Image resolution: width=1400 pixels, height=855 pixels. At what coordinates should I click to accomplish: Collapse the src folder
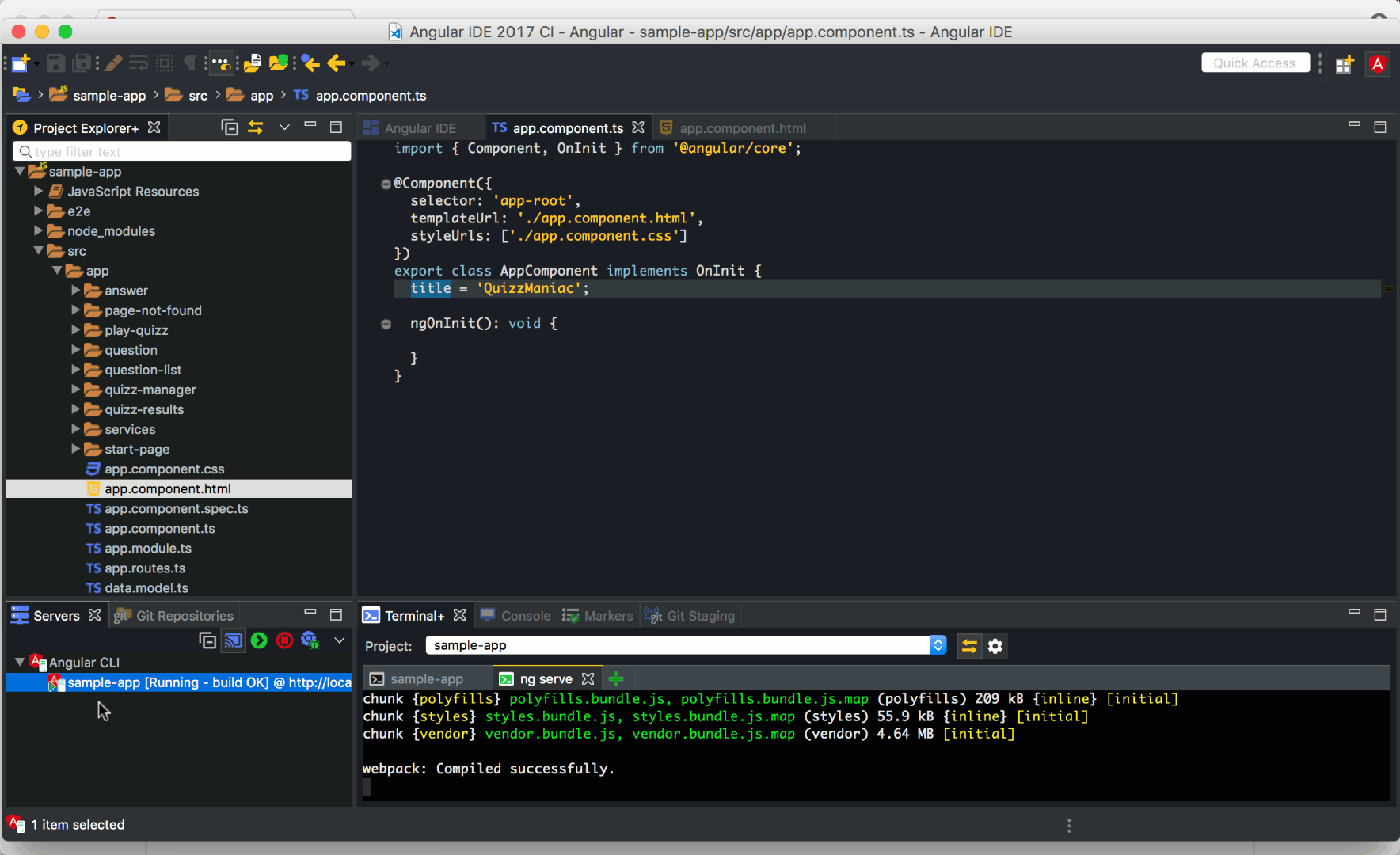38,250
